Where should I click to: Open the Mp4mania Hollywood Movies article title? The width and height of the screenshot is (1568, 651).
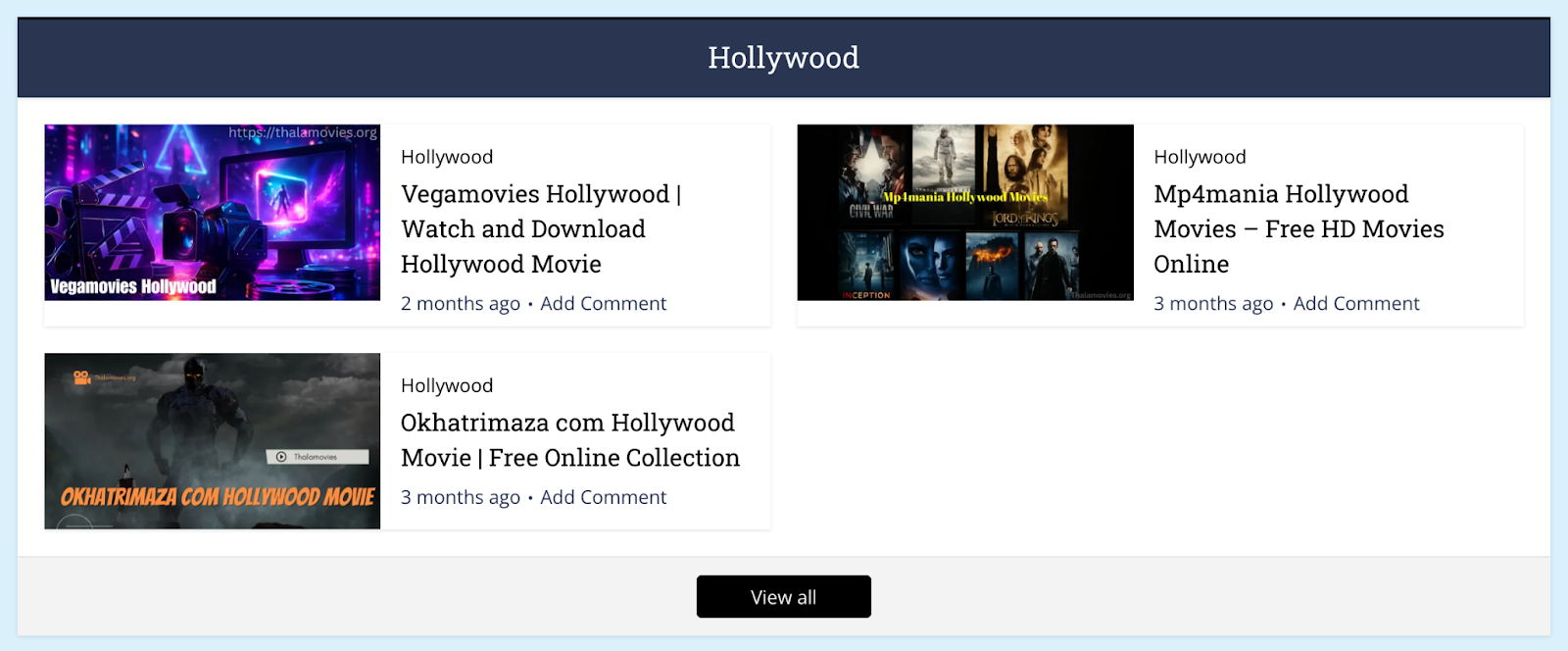[x=1298, y=228]
